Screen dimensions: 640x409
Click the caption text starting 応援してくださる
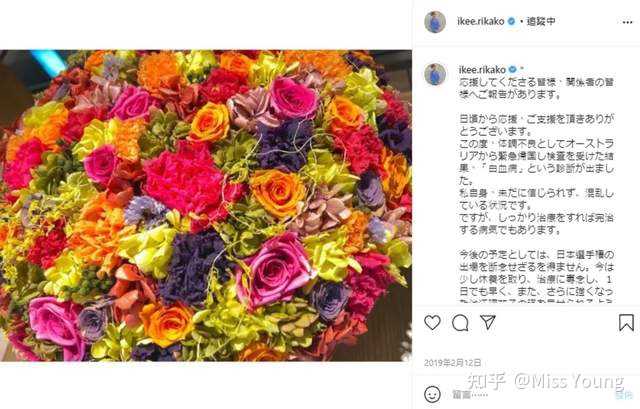coord(536,88)
